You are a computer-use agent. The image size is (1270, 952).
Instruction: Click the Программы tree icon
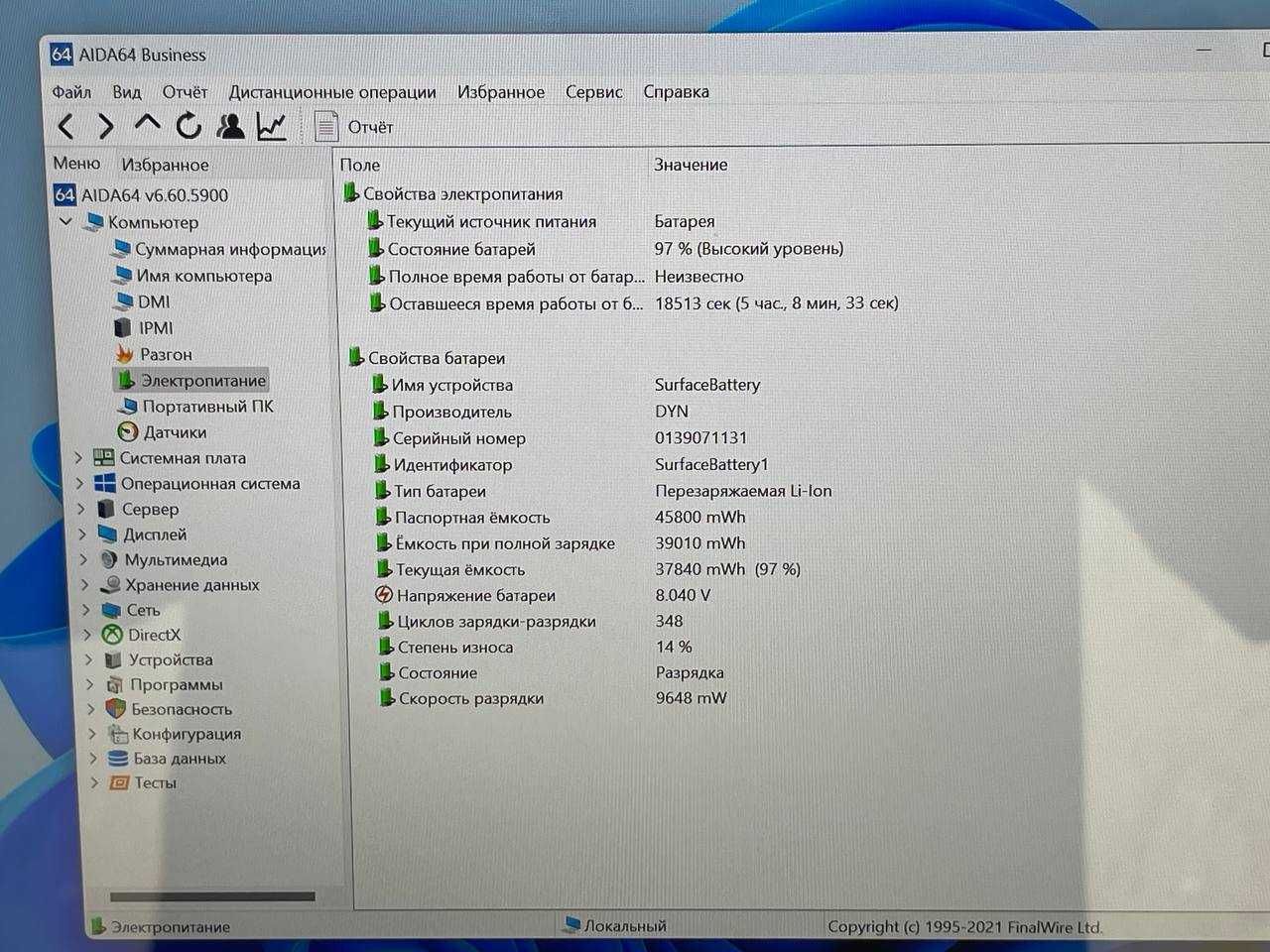click(115, 684)
